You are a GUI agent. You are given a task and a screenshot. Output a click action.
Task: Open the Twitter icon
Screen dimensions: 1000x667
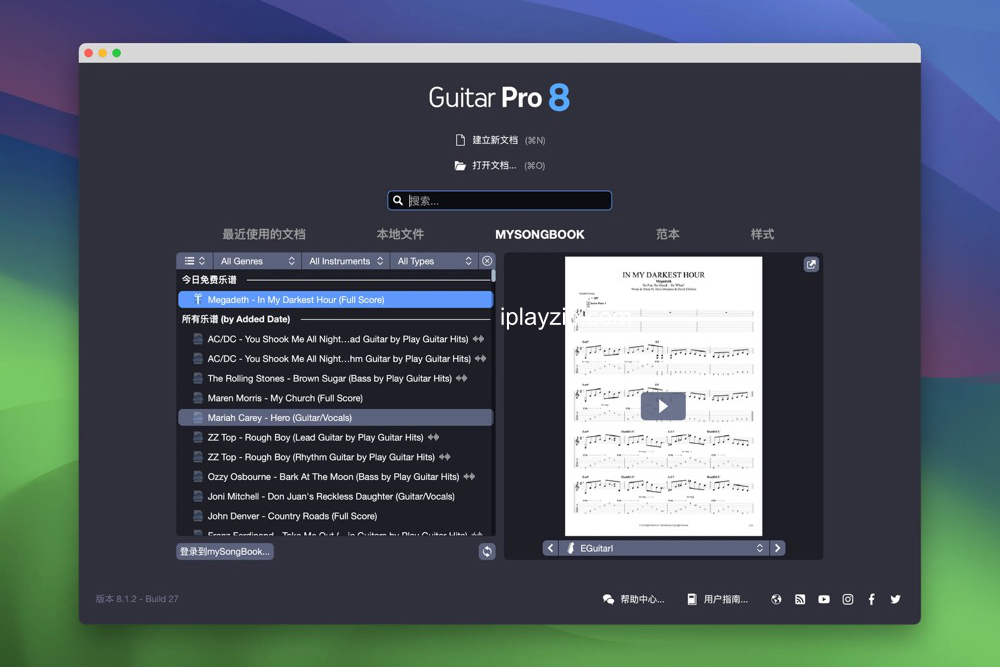895,599
